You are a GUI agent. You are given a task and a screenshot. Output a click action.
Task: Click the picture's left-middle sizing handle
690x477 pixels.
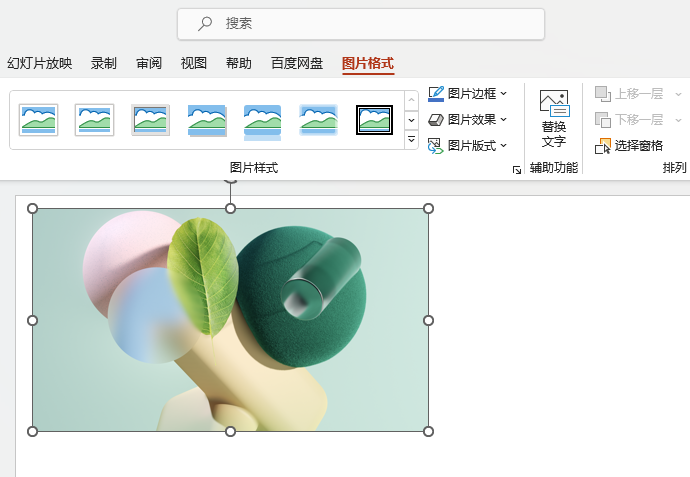click(33, 320)
